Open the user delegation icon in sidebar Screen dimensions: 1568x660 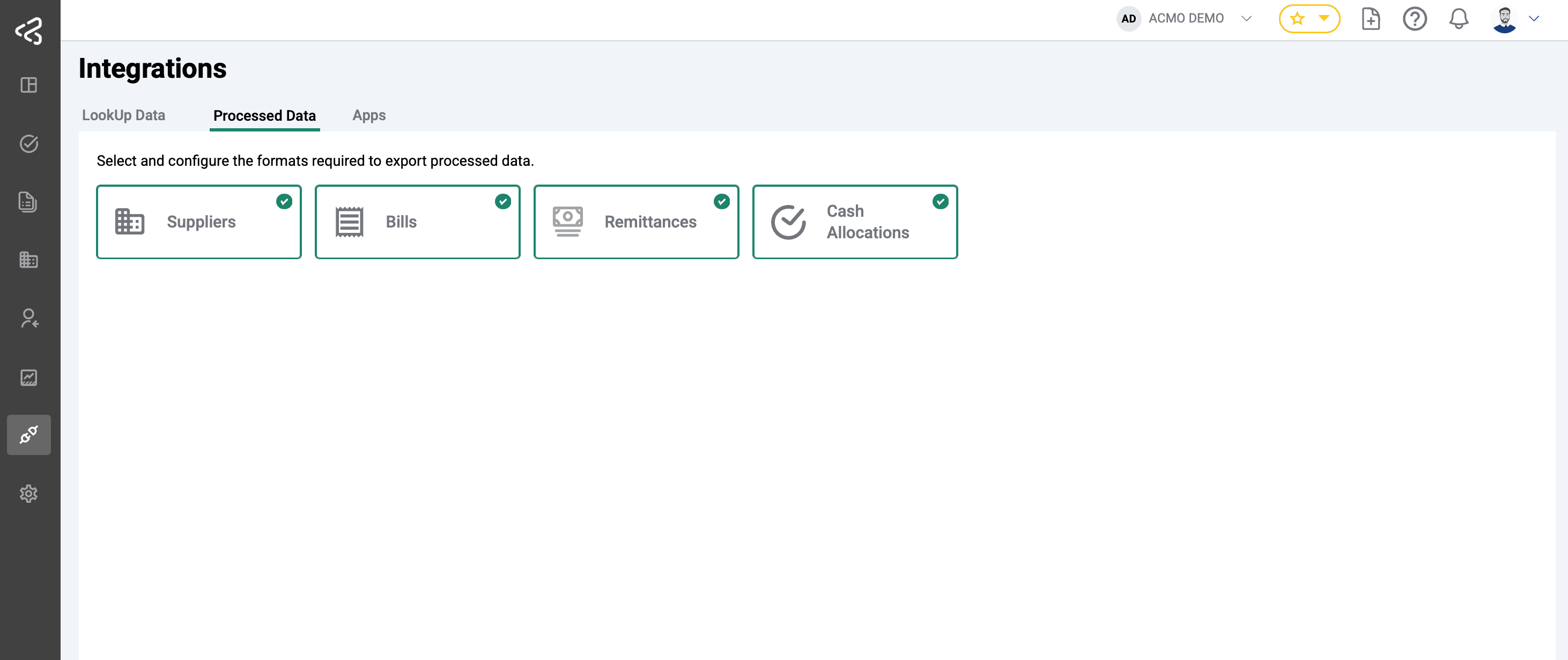(x=28, y=318)
